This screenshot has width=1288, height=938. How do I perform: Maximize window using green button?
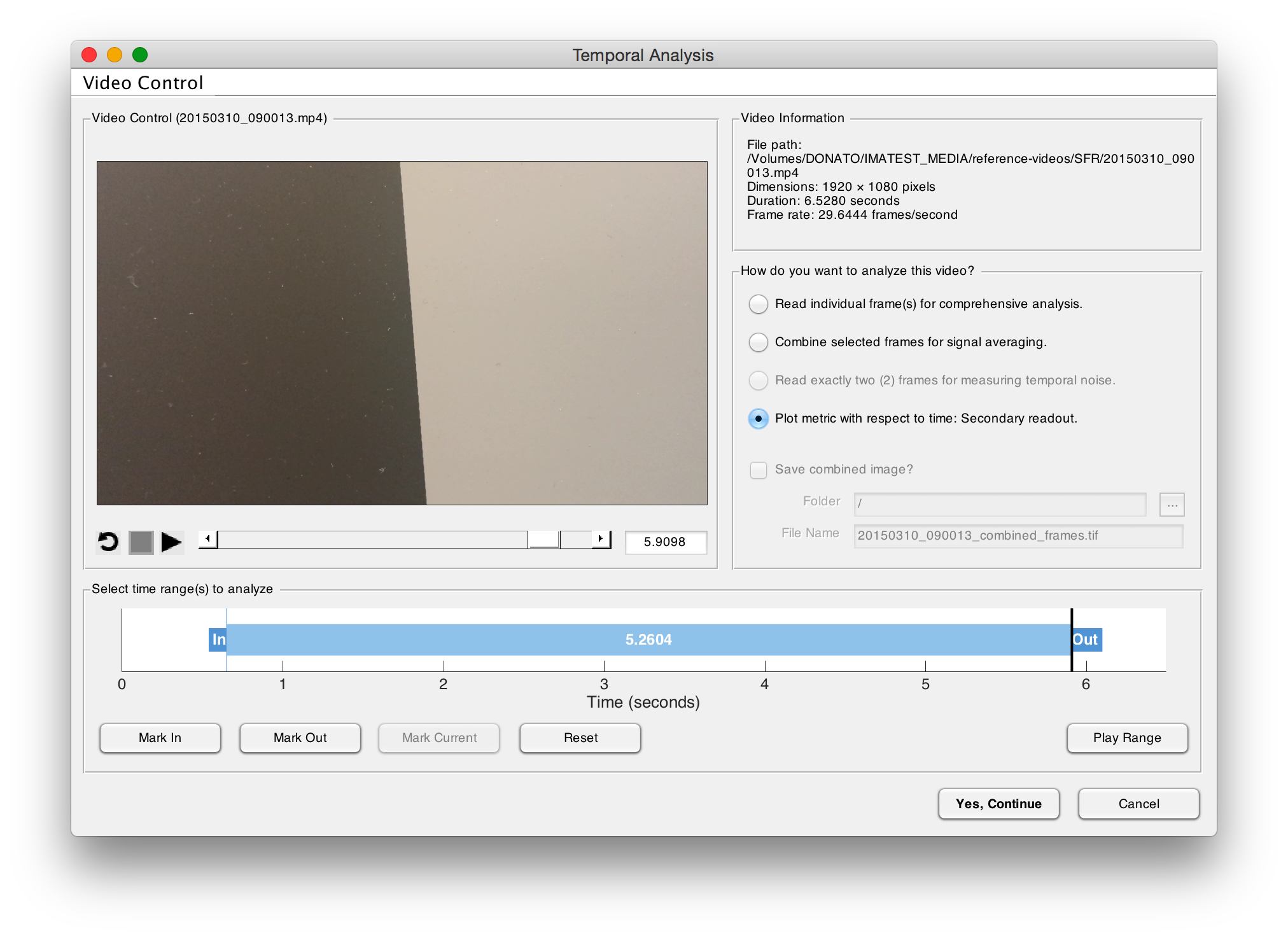point(140,55)
